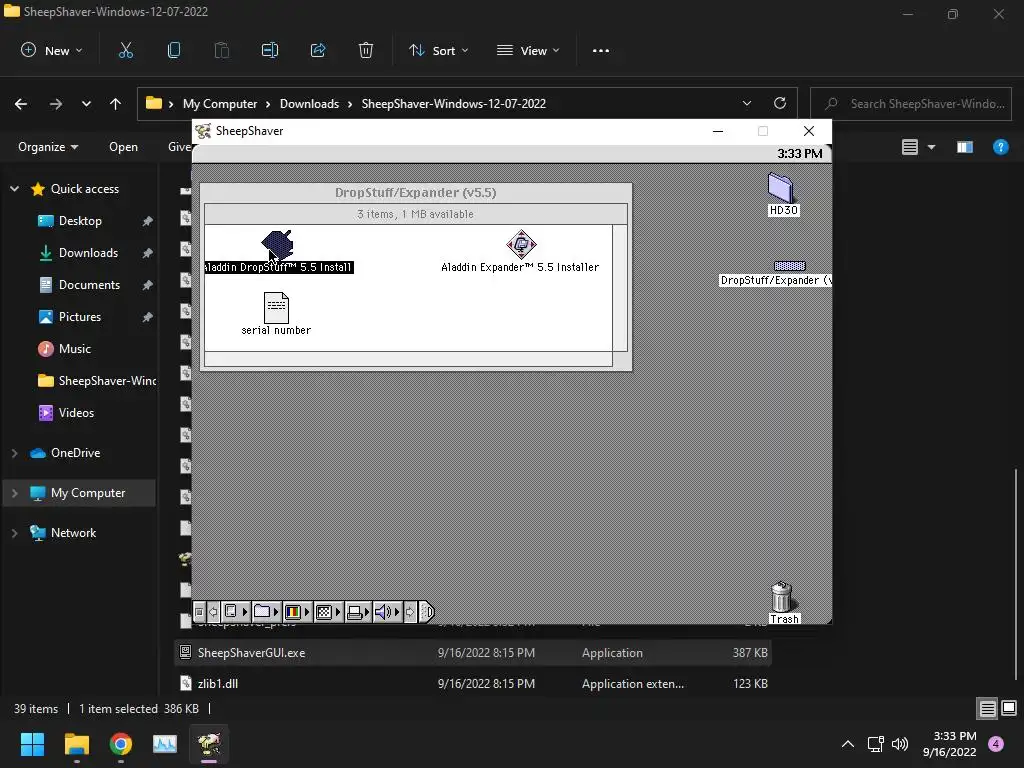Open the Sort dropdown menu
Image resolution: width=1024 pixels, height=768 pixels.
click(438, 50)
